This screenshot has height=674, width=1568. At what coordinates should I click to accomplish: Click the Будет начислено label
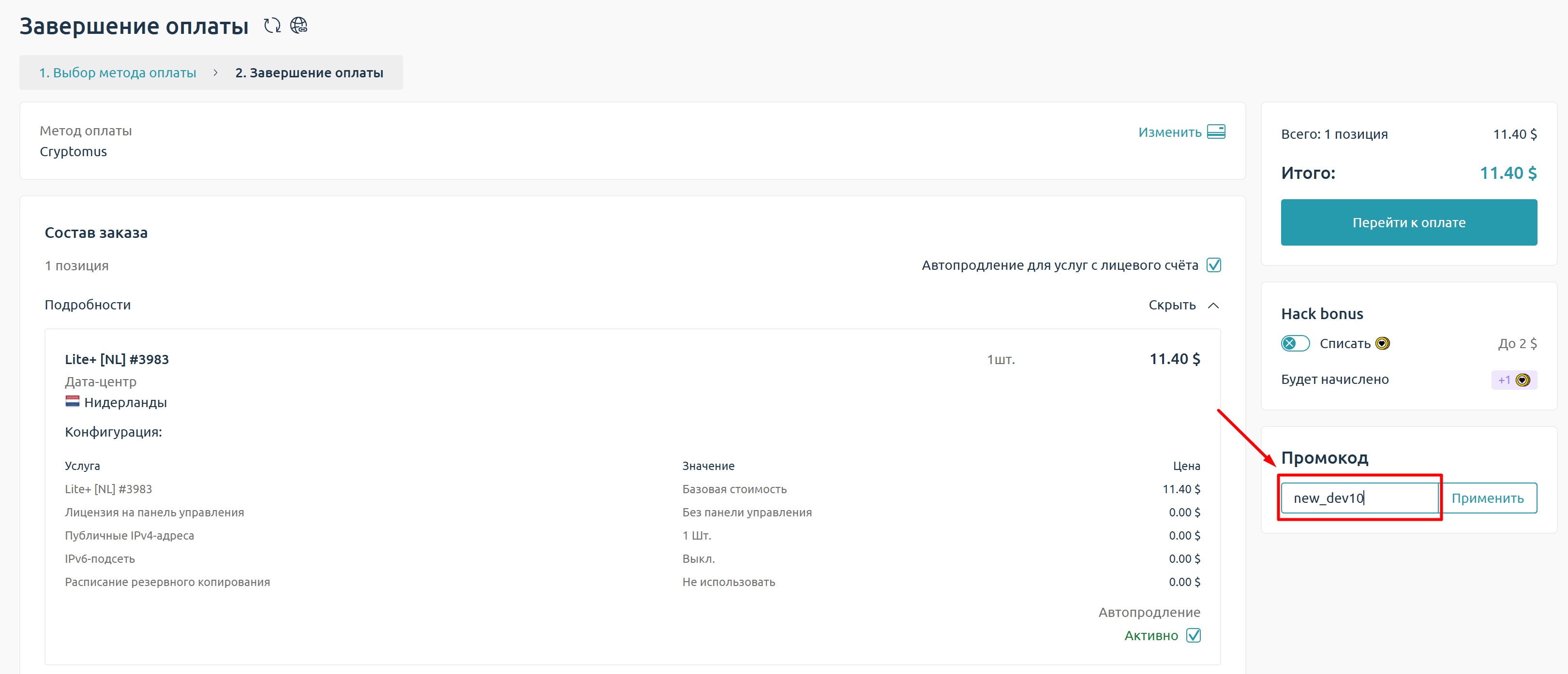[1335, 380]
